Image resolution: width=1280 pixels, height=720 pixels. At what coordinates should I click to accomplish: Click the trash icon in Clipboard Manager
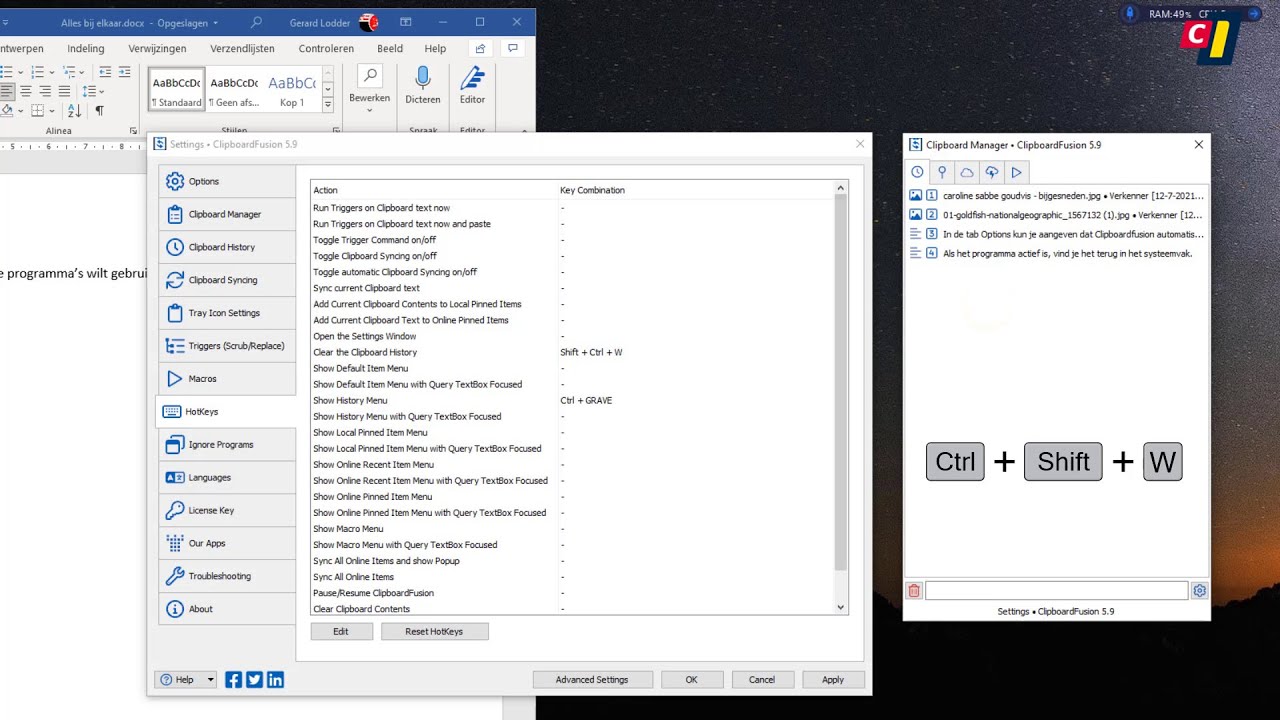[914, 591]
